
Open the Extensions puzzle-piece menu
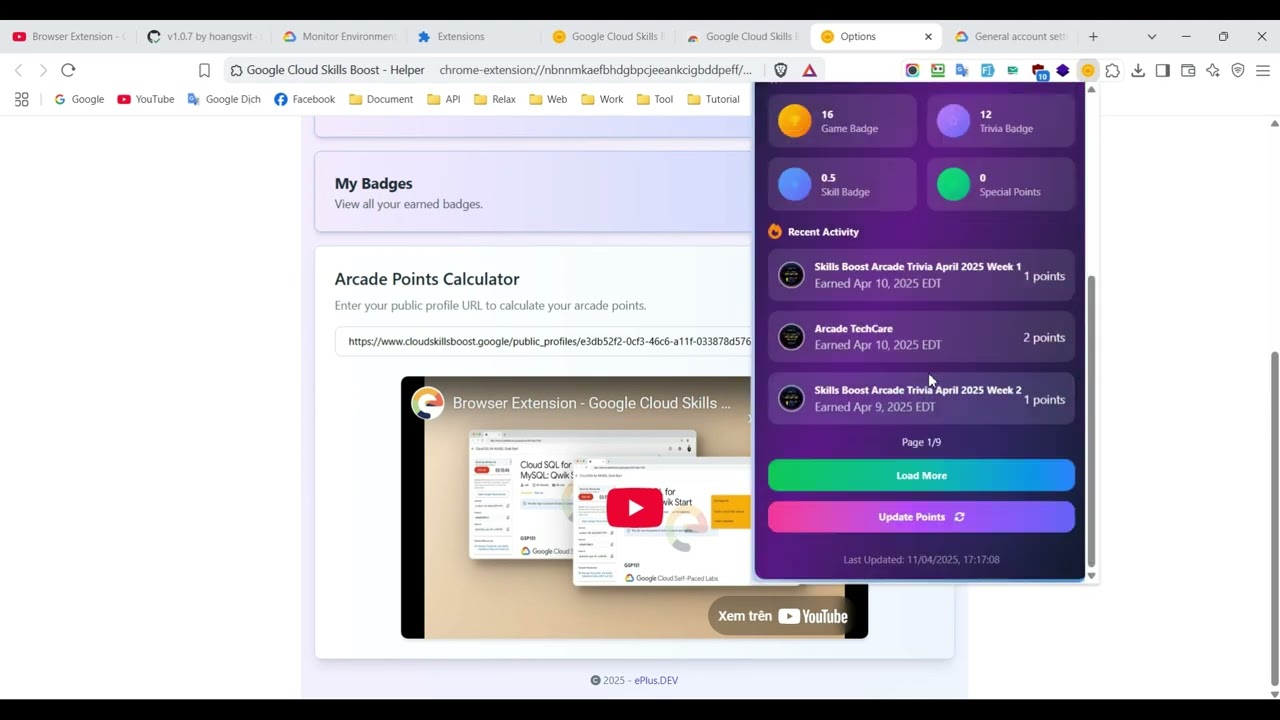1112,70
